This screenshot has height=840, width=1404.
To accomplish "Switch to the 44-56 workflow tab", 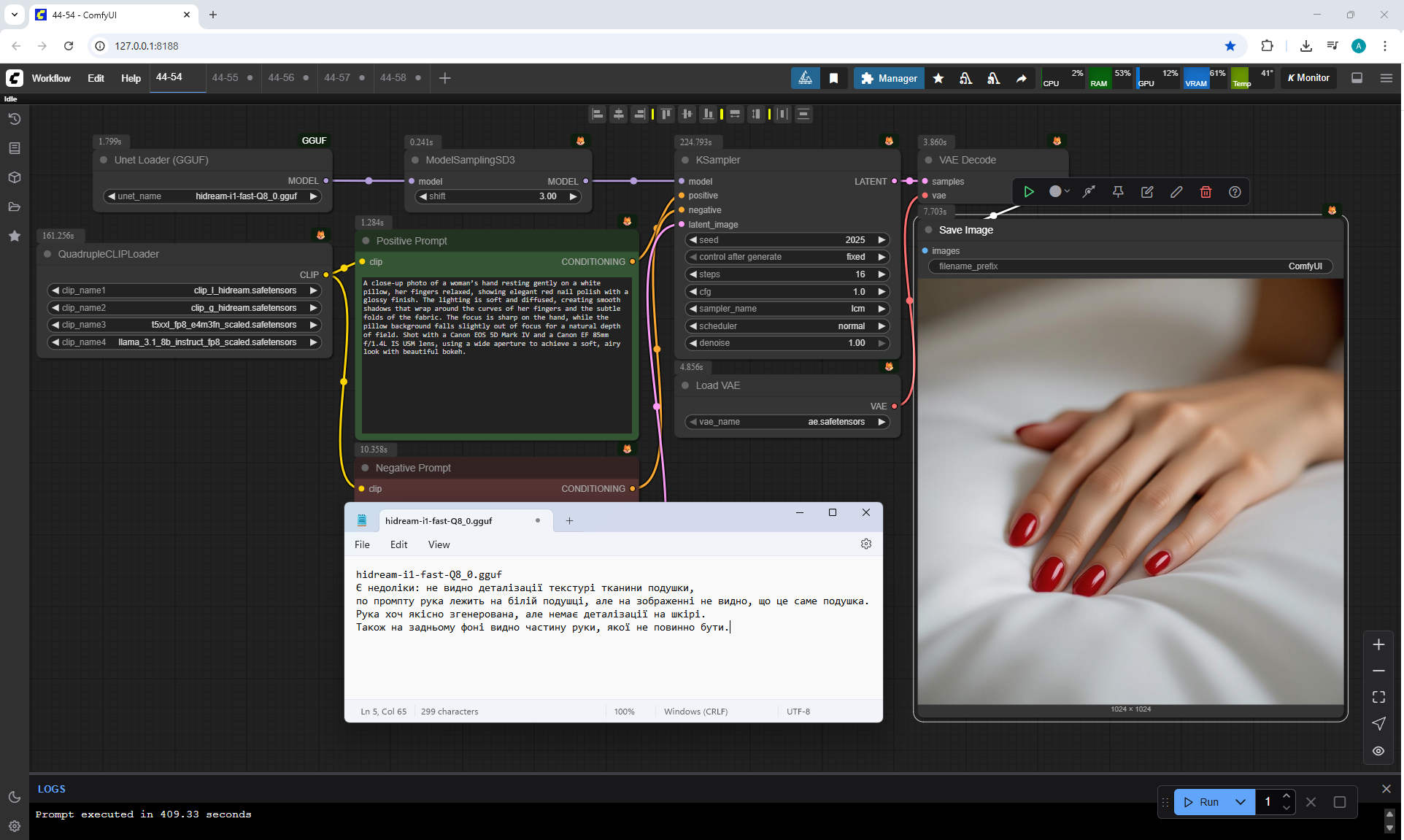I will pos(281,77).
